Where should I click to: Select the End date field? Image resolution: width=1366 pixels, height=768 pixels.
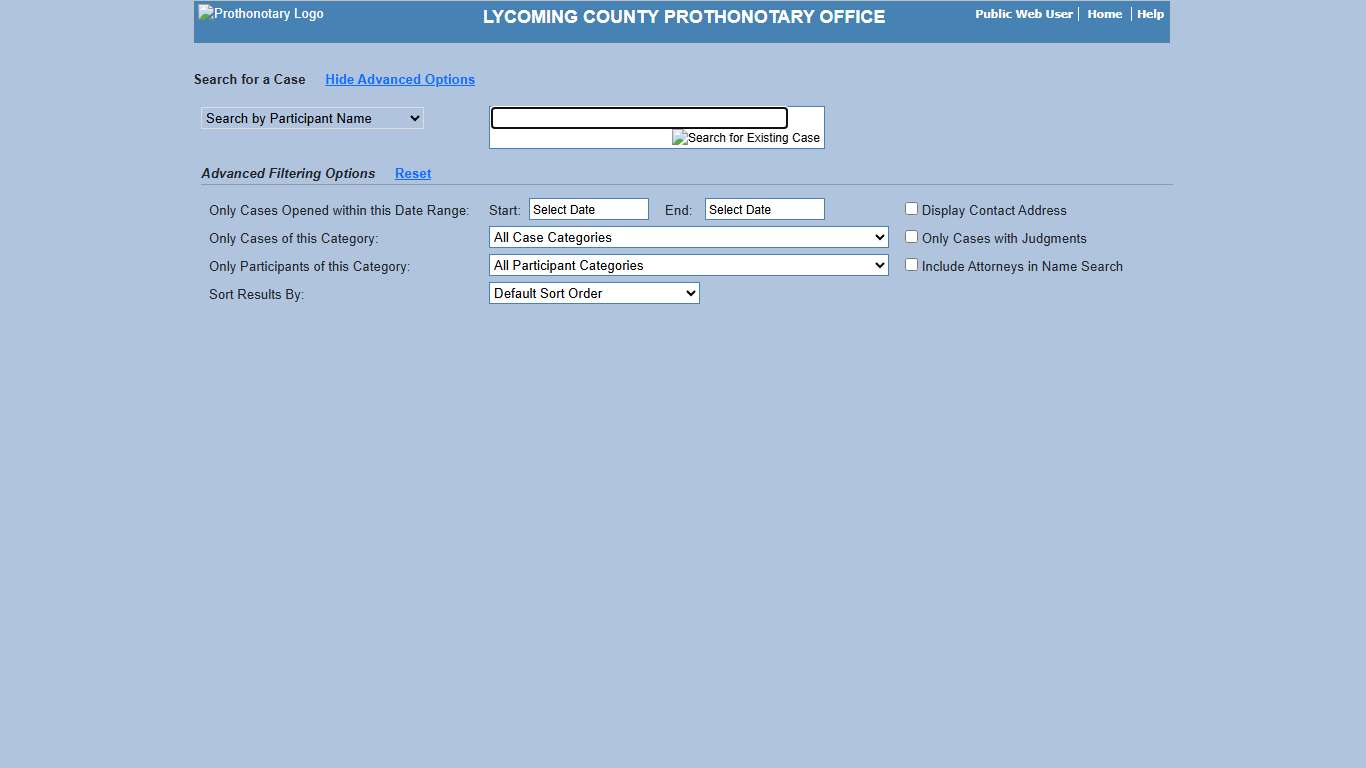[764, 209]
